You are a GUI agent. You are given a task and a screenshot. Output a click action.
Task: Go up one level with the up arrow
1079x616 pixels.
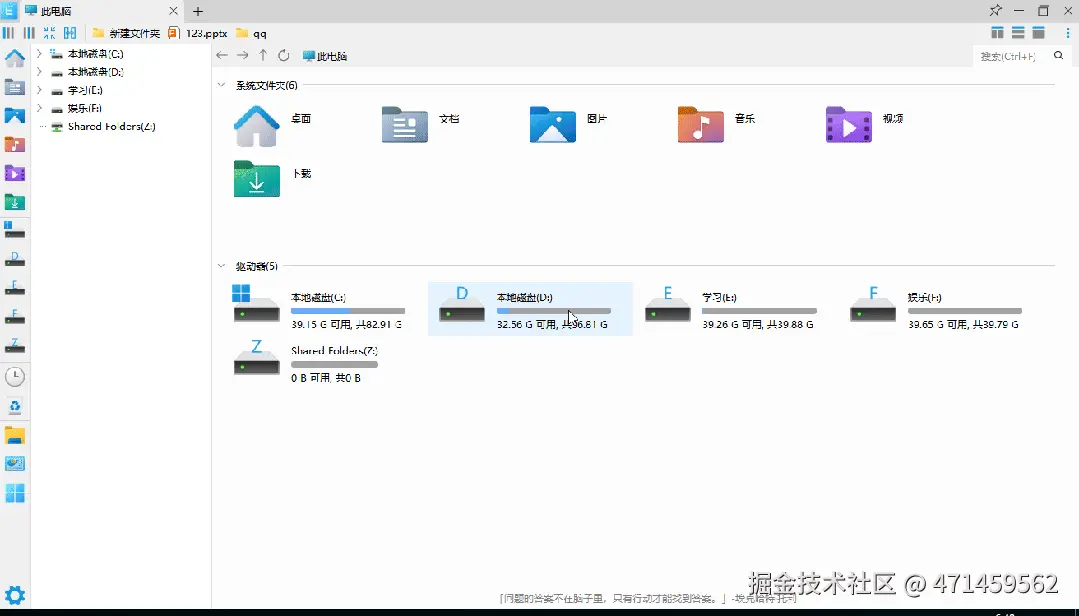pyautogui.click(x=263, y=56)
